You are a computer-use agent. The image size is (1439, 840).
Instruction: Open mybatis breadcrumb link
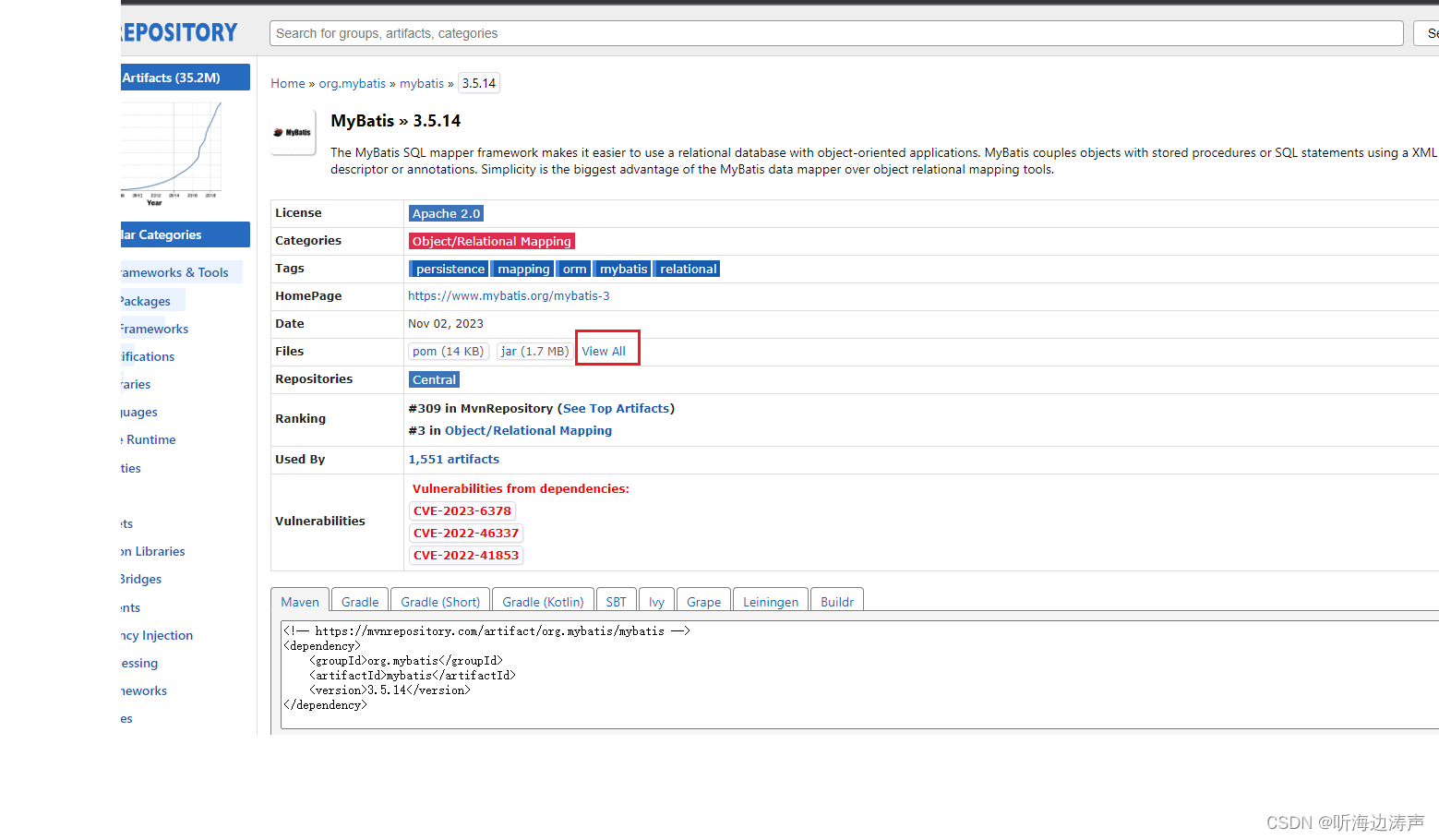(422, 83)
